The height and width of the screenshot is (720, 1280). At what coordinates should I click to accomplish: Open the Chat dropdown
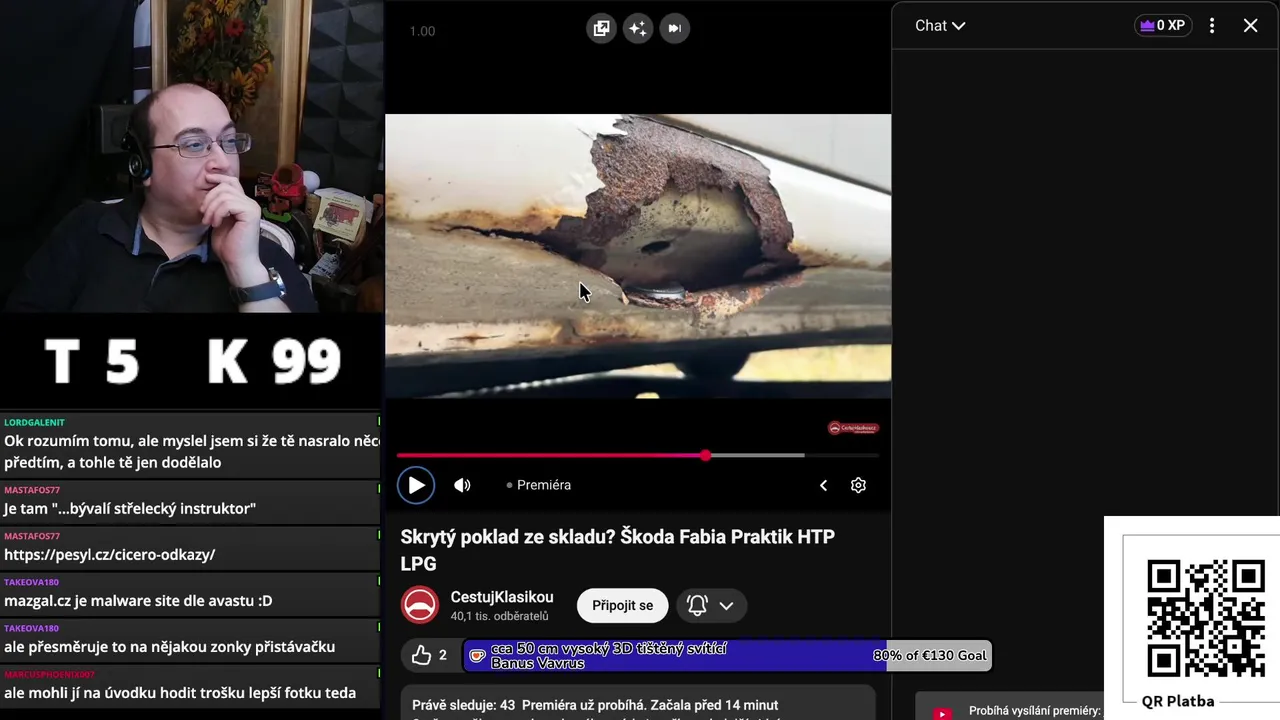pyautogui.click(x=940, y=26)
